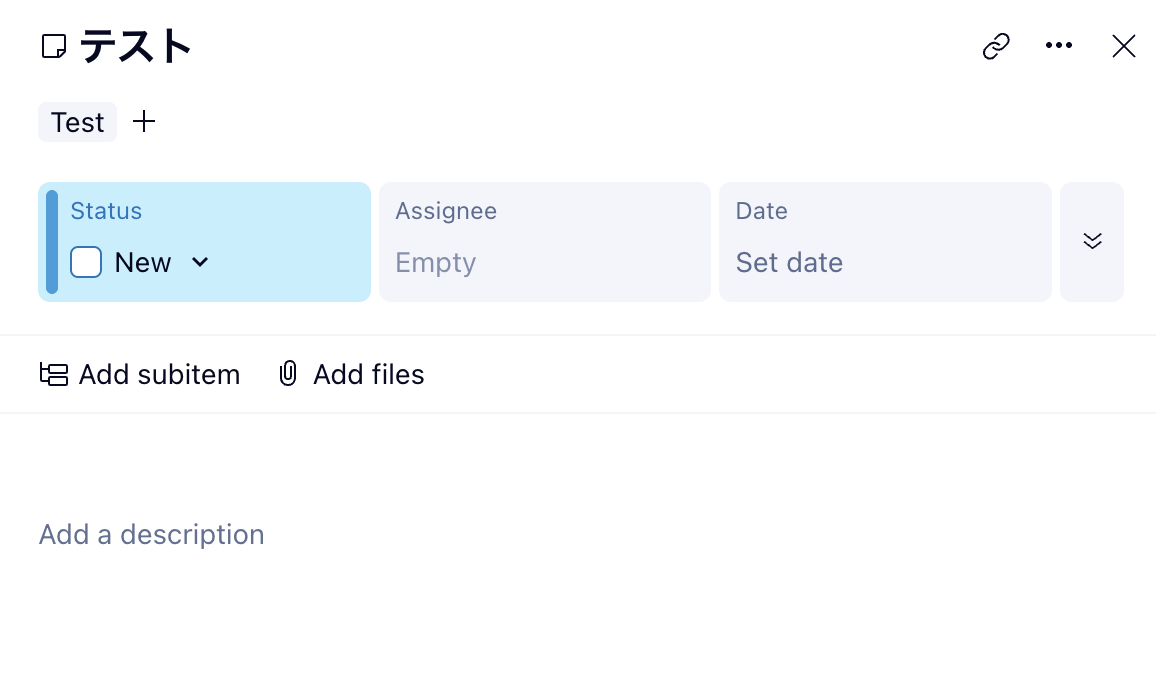This screenshot has height=674, width=1156.
Task: Click the New status value text
Action: click(143, 262)
